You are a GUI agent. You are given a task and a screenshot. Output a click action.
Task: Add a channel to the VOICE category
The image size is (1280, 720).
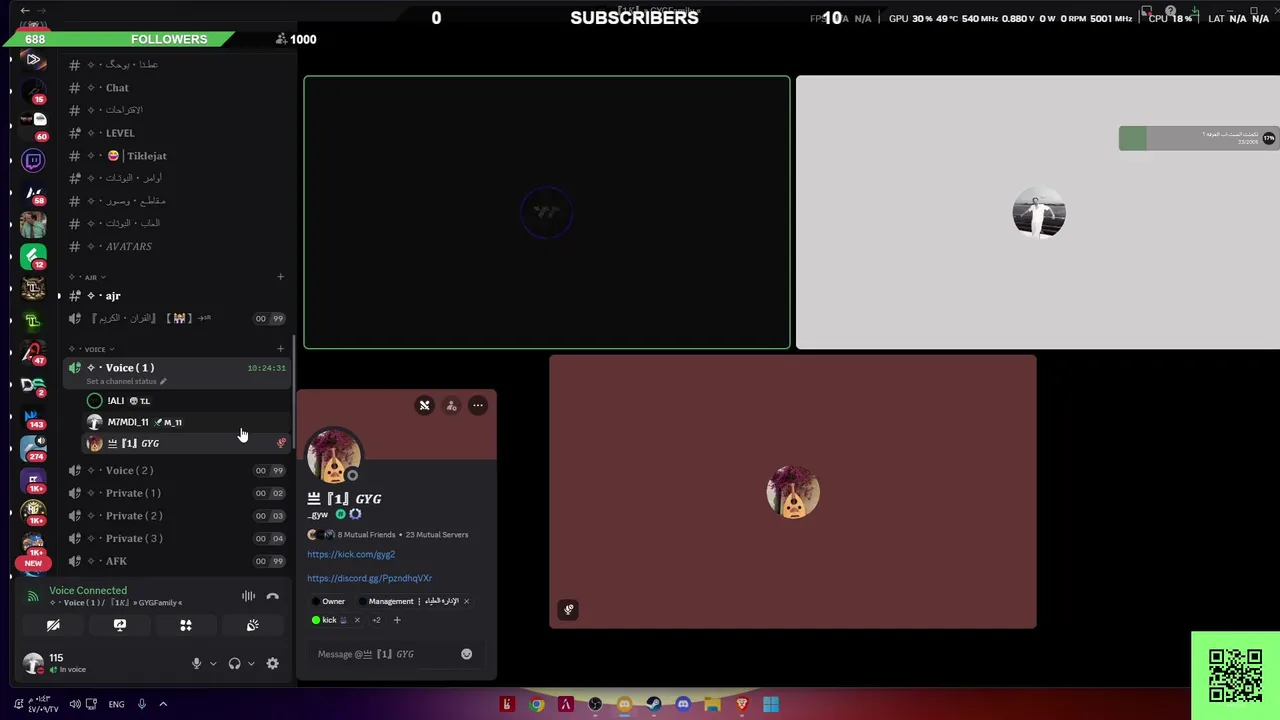280,349
